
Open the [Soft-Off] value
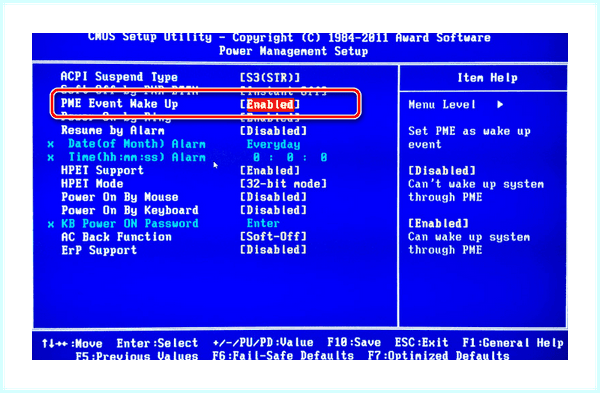click(x=273, y=236)
